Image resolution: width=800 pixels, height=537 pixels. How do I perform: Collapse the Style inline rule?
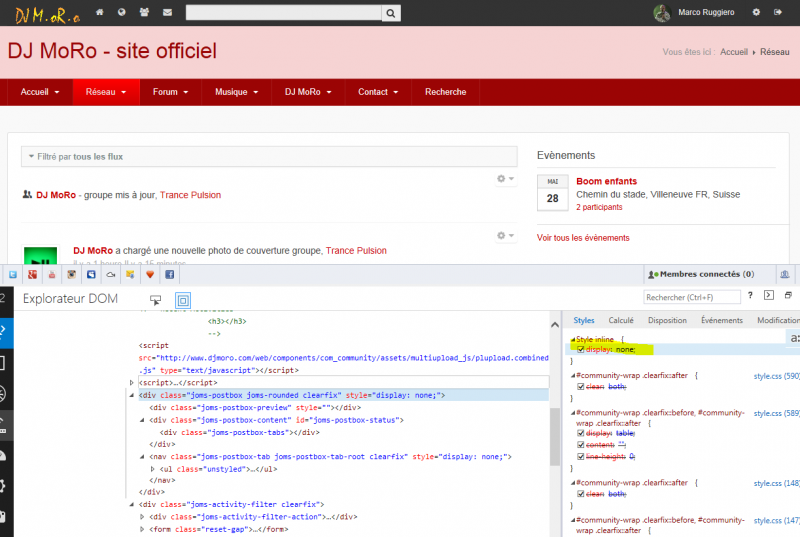click(572, 339)
